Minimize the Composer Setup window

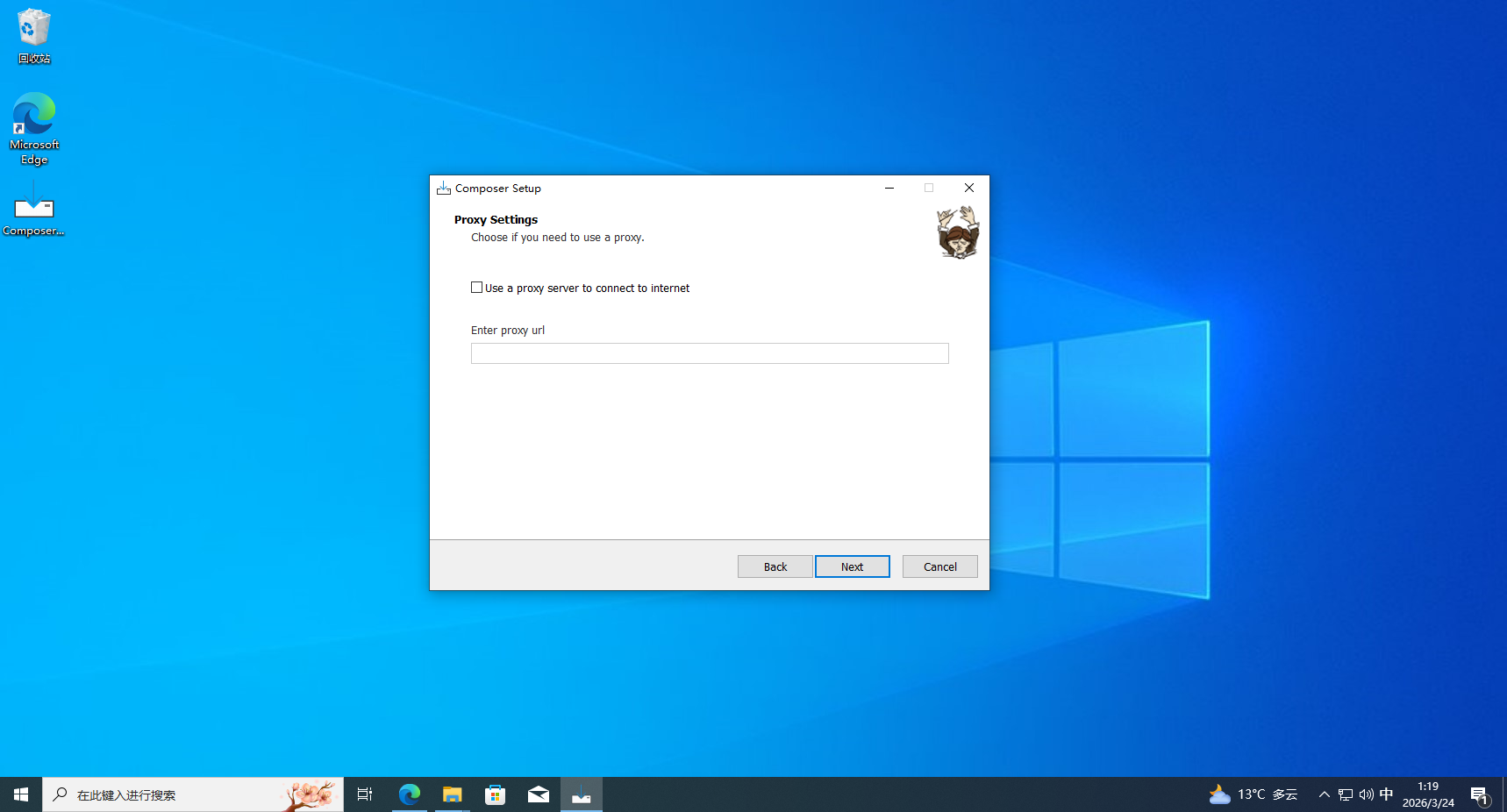889,188
